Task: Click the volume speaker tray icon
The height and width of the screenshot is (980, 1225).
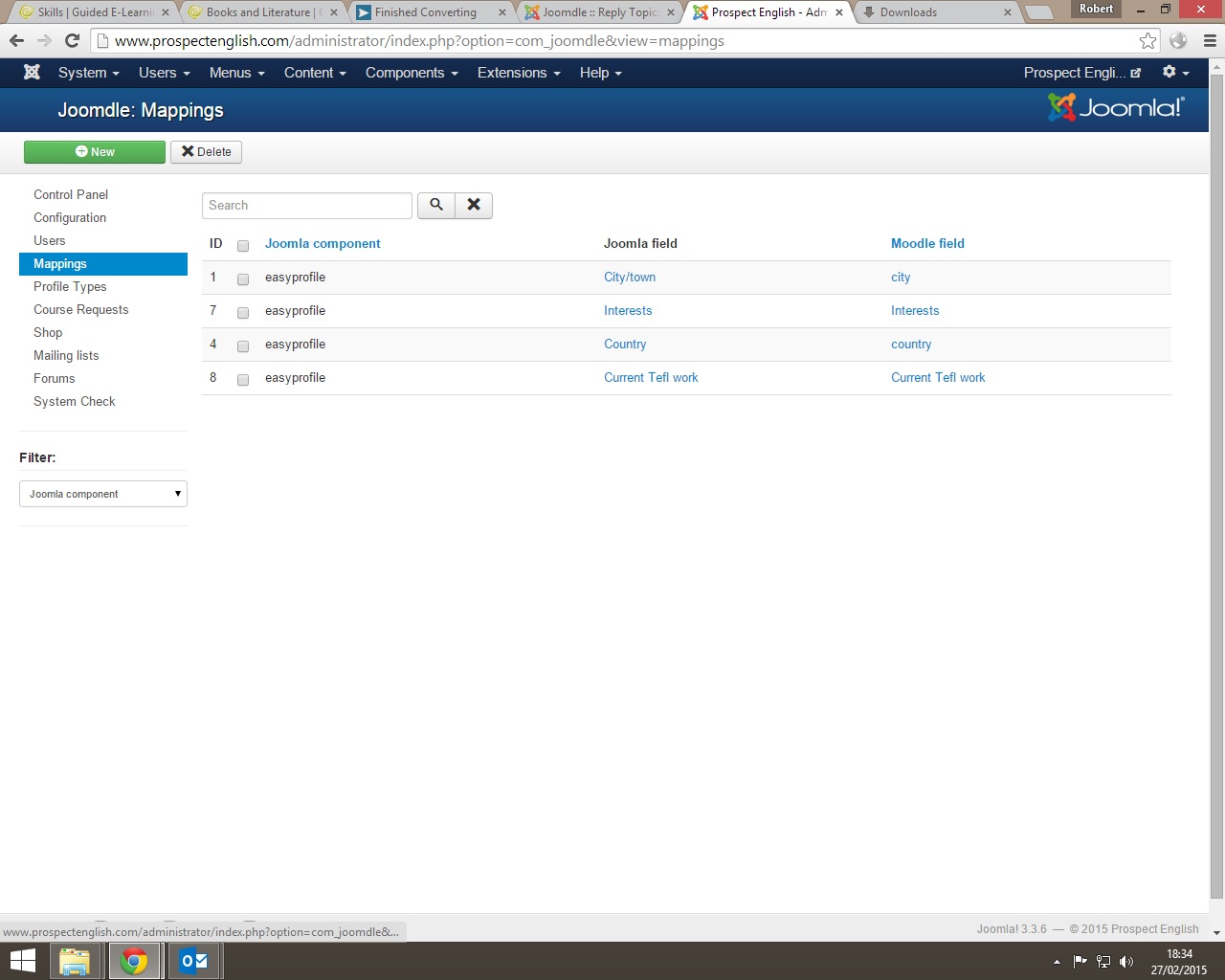Action: 1126,962
